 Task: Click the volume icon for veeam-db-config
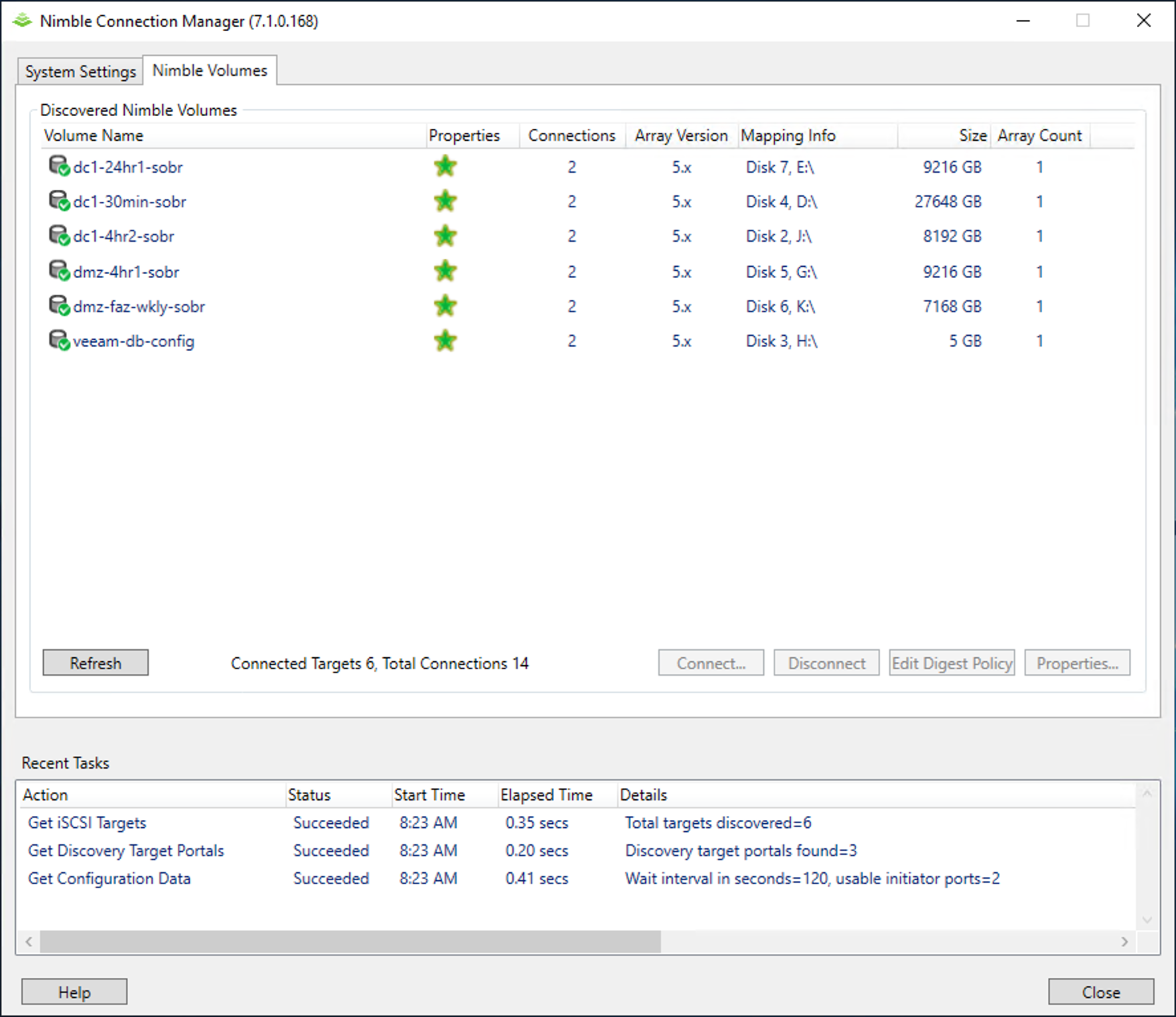click(59, 339)
